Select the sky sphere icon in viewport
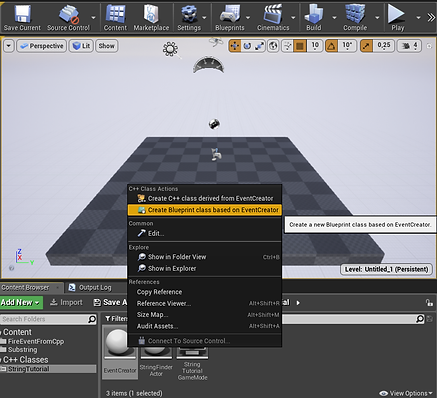The image size is (437, 398). click(x=208, y=65)
